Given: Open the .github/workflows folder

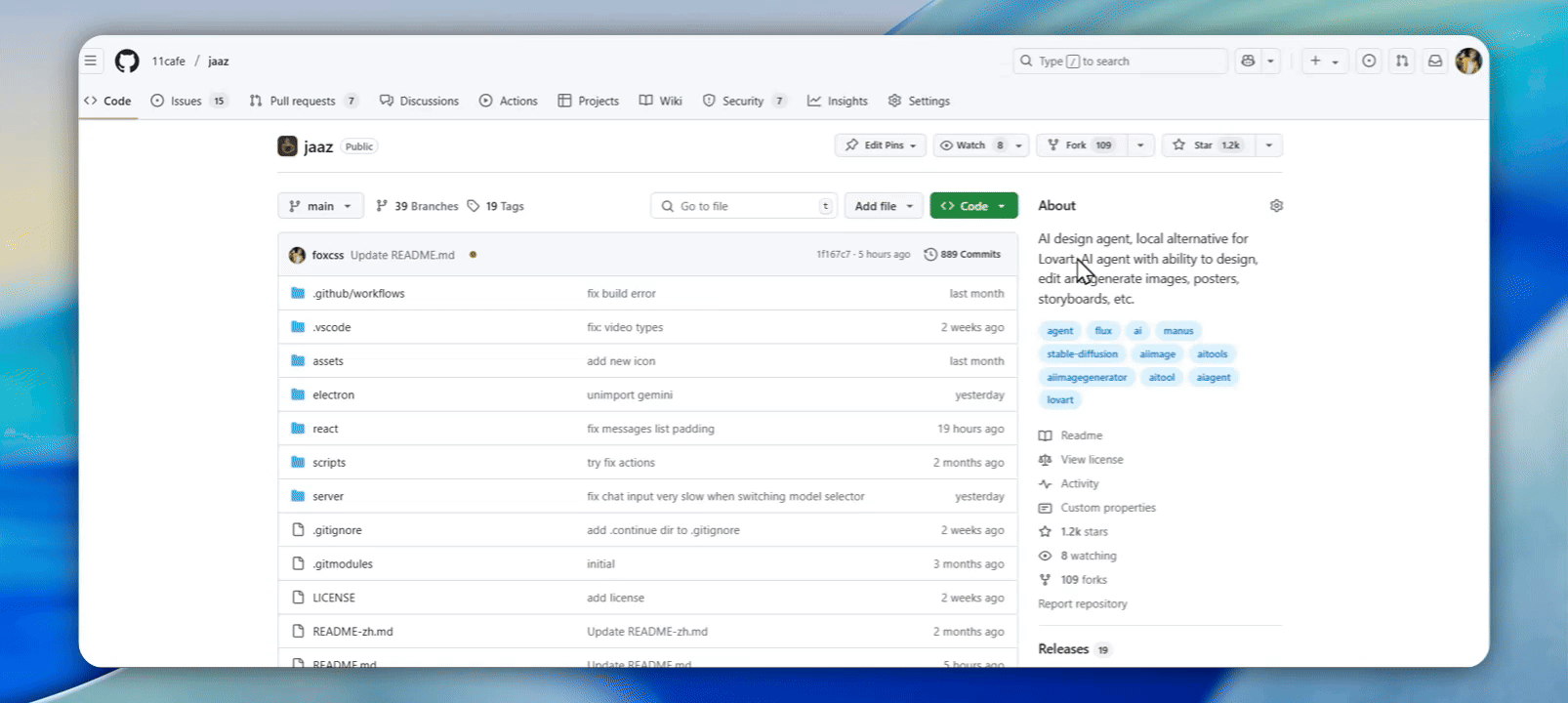Looking at the screenshot, I should (358, 293).
